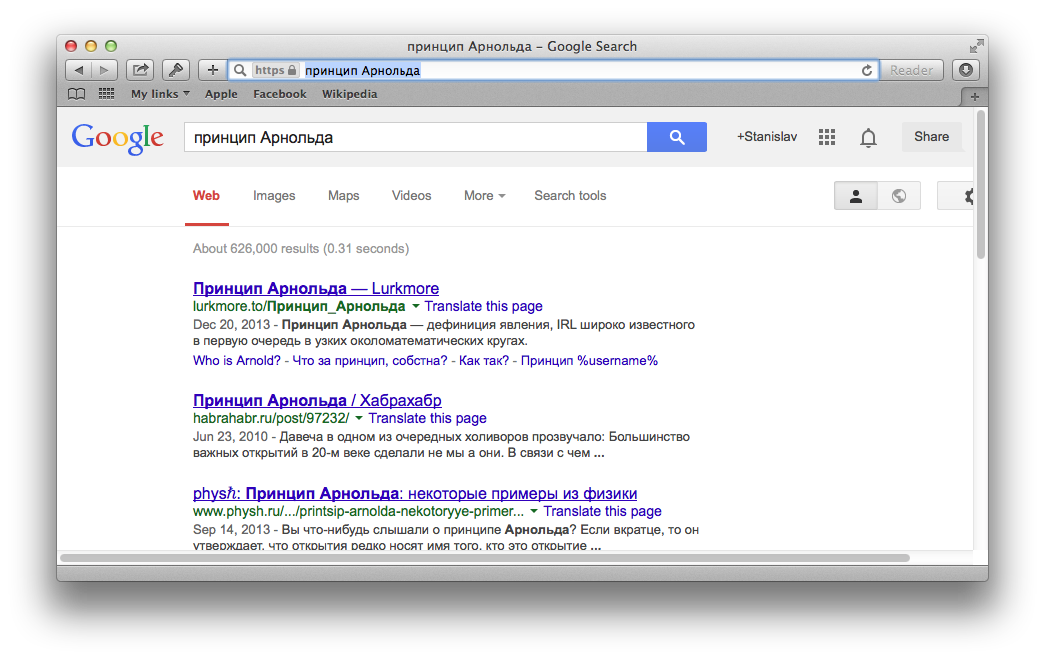Image resolution: width=1045 pixels, height=660 pixels.
Task: Click the 'Jun 23, 2010' result date
Action: point(231,437)
